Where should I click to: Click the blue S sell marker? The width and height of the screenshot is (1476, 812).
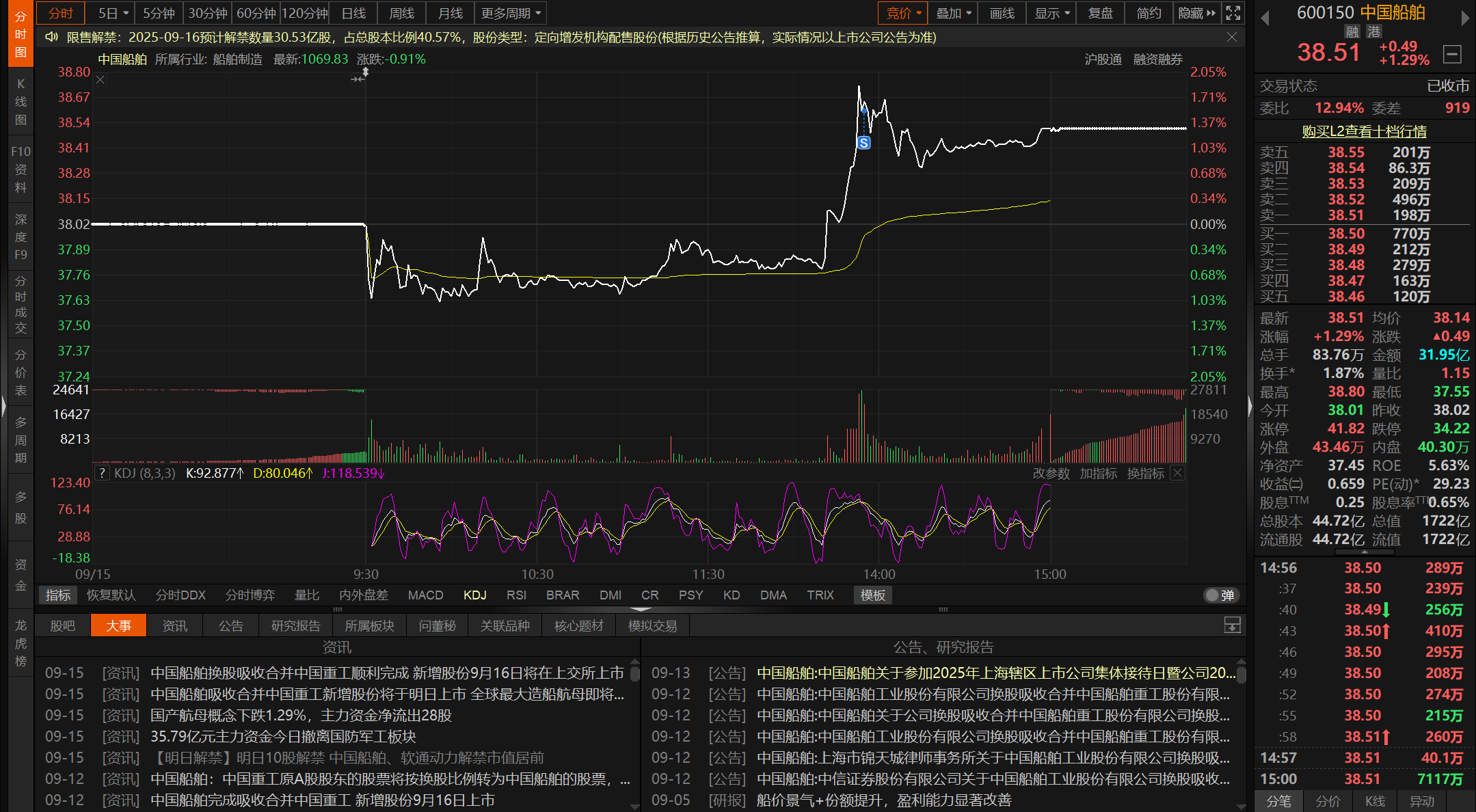pos(864,143)
